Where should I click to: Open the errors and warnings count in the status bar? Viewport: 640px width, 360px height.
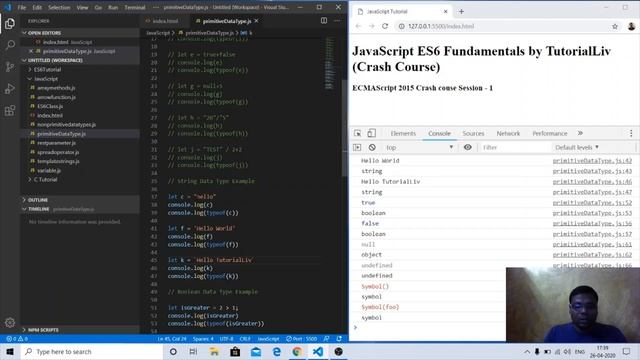point(17,339)
